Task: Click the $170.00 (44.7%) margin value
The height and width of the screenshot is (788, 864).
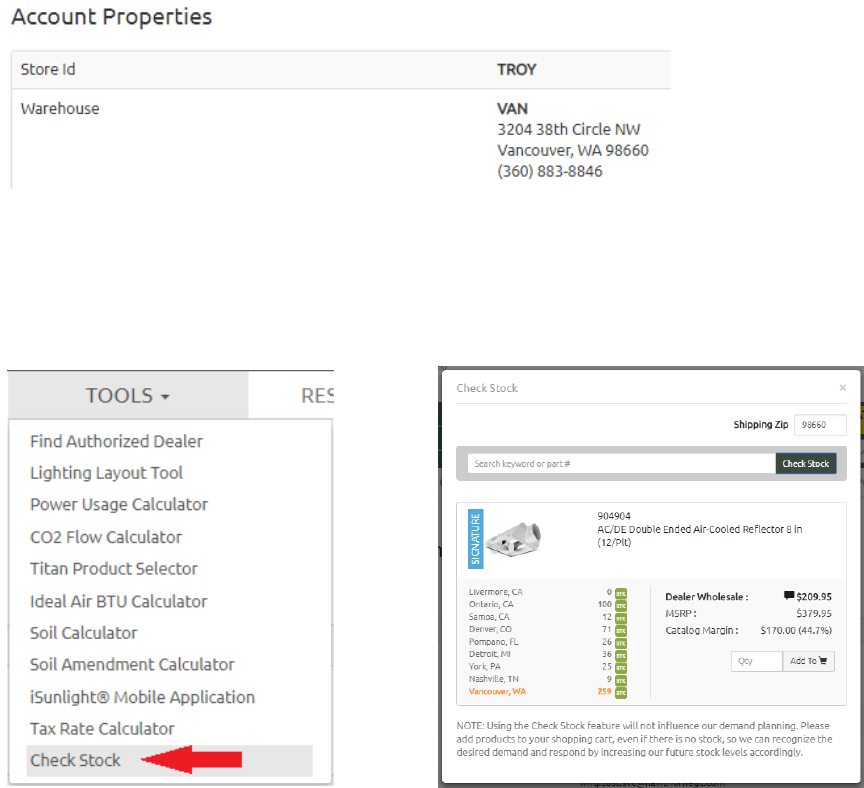Action: click(796, 630)
